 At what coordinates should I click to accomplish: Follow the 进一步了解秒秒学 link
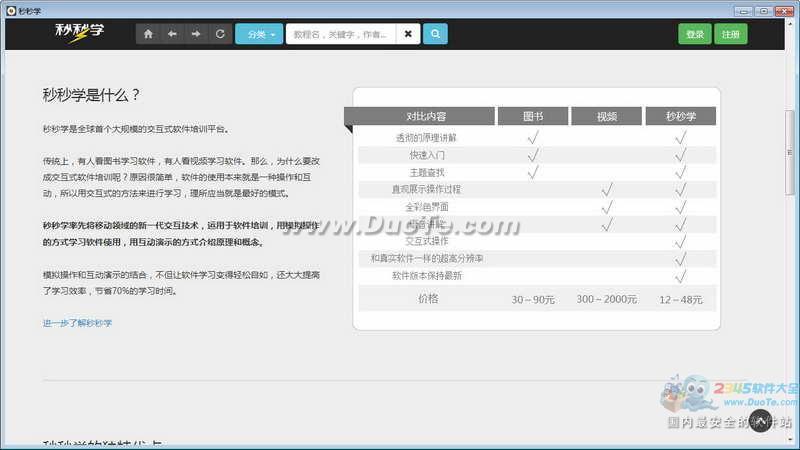[x=78, y=323]
